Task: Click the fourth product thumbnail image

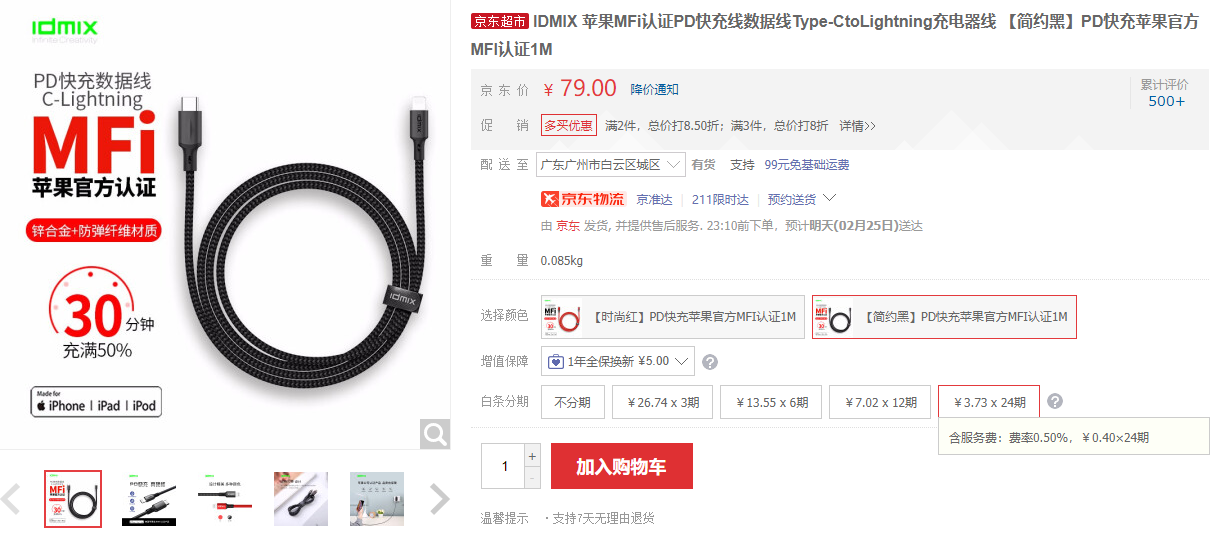Action: (x=301, y=498)
